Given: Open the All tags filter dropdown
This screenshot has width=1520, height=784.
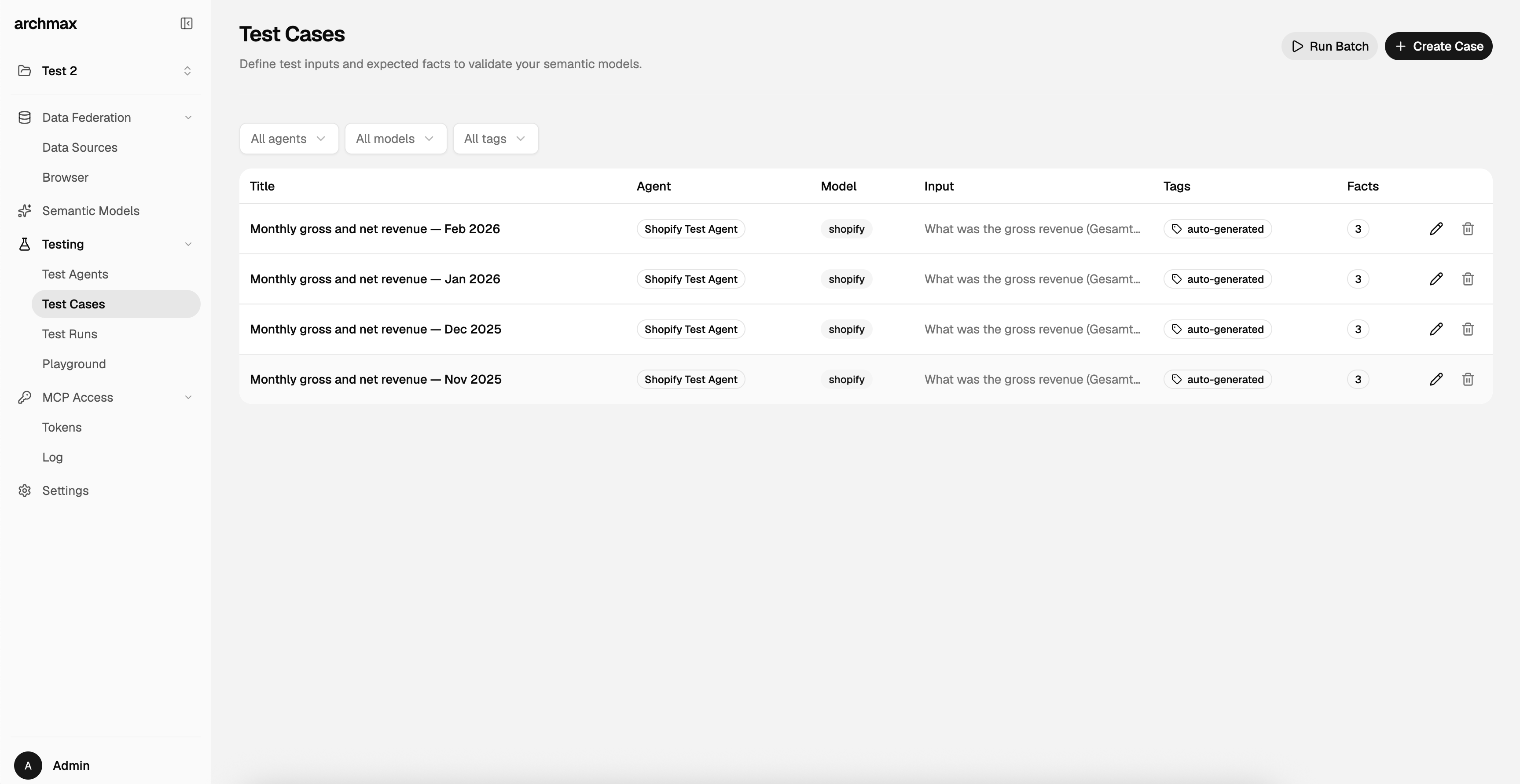Looking at the screenshot, I should pyautogui.click(x=495, y=139).
